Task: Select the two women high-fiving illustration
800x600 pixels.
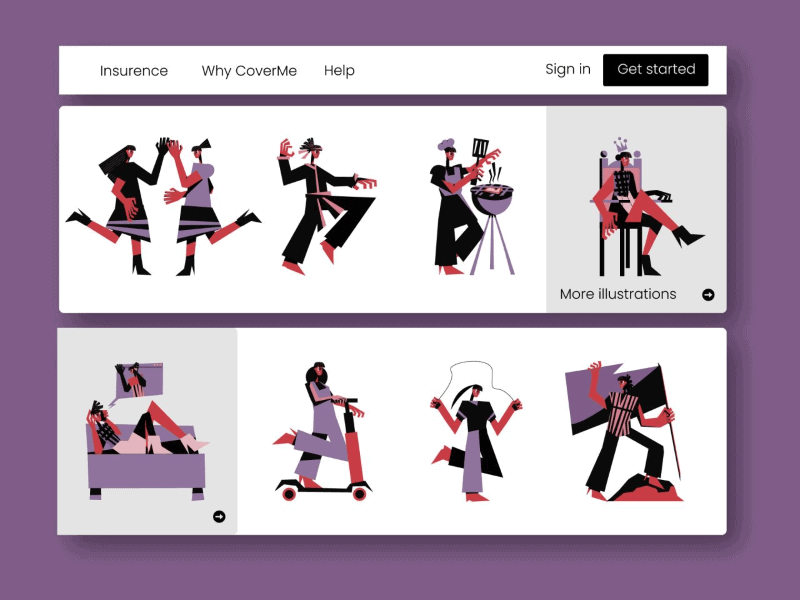Action: 163,206
